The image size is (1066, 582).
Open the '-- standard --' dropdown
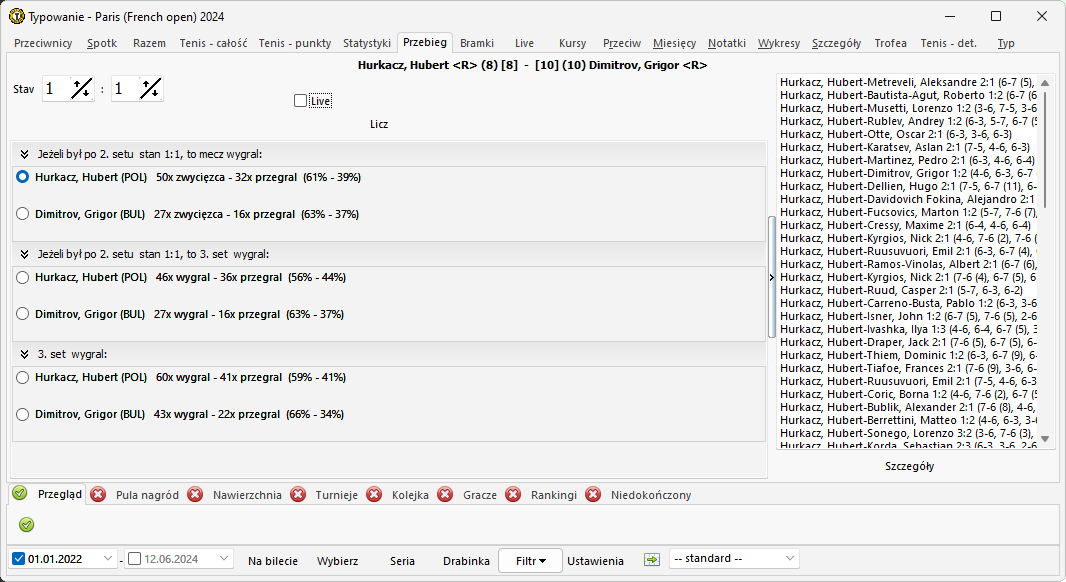click(735, 559)
